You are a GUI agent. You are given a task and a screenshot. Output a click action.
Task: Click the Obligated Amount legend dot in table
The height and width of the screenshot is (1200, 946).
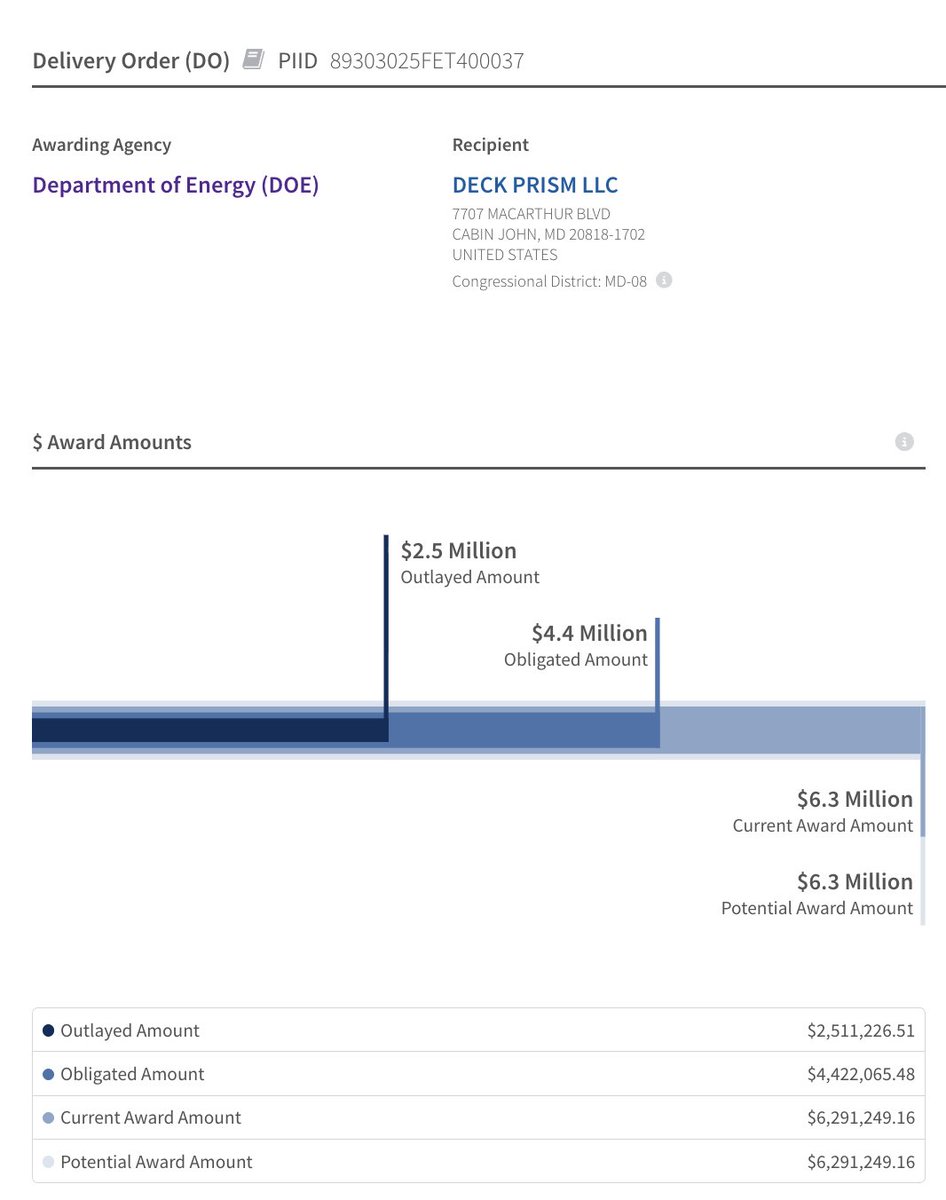point(48,1074)
